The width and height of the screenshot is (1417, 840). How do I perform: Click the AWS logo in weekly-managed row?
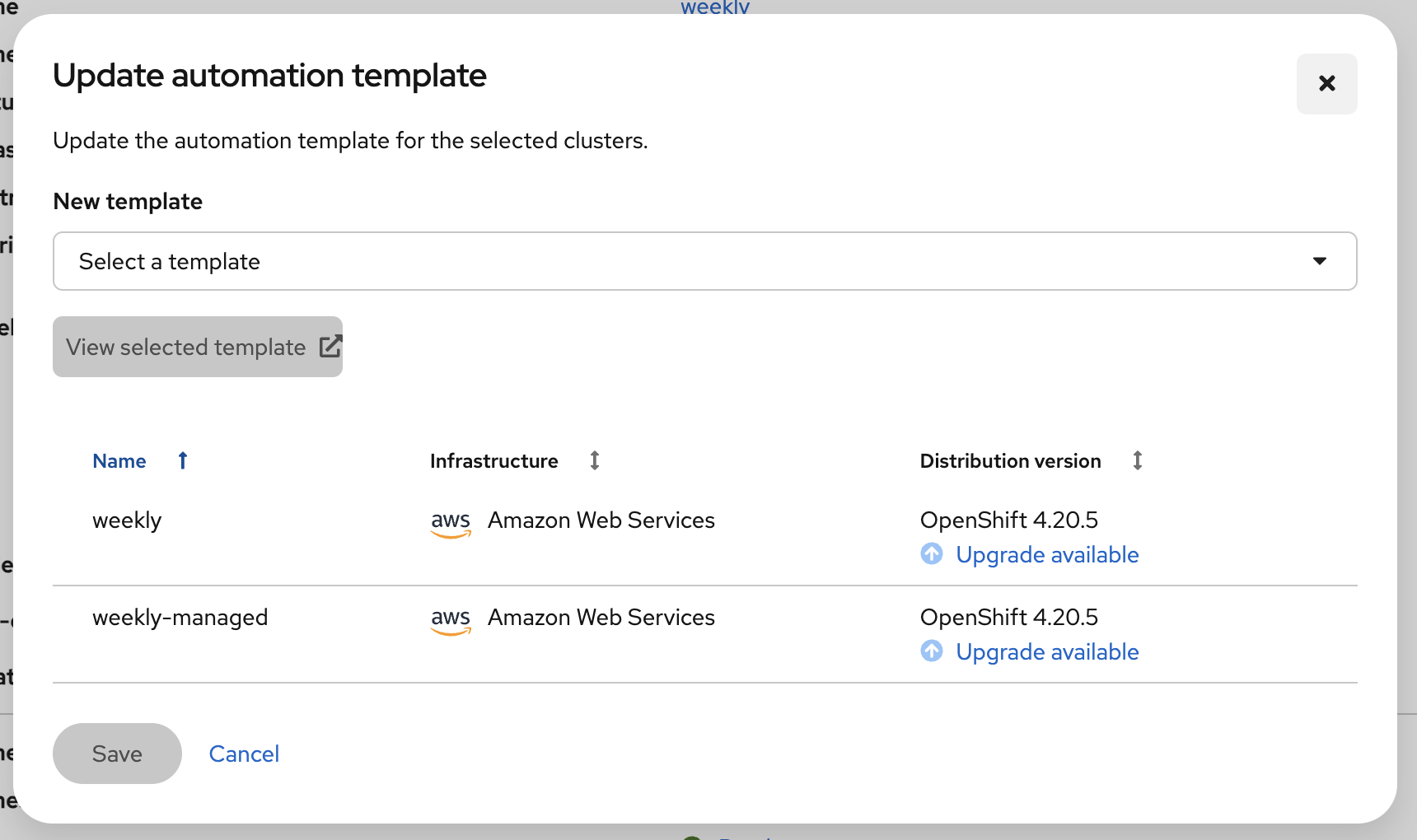pyautogui.click(x=451, y=619)
